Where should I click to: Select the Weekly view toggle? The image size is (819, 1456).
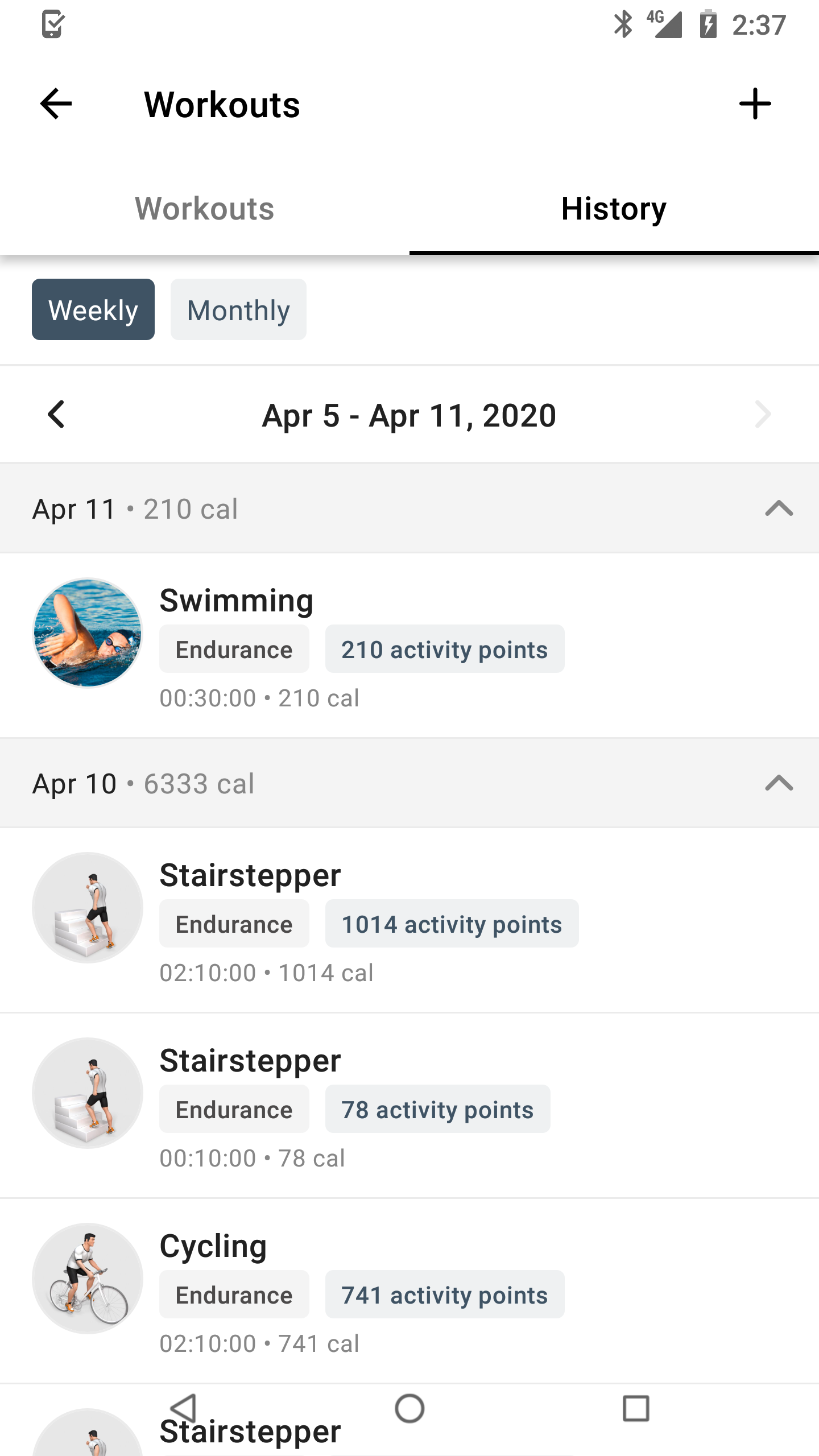[93, 309]
